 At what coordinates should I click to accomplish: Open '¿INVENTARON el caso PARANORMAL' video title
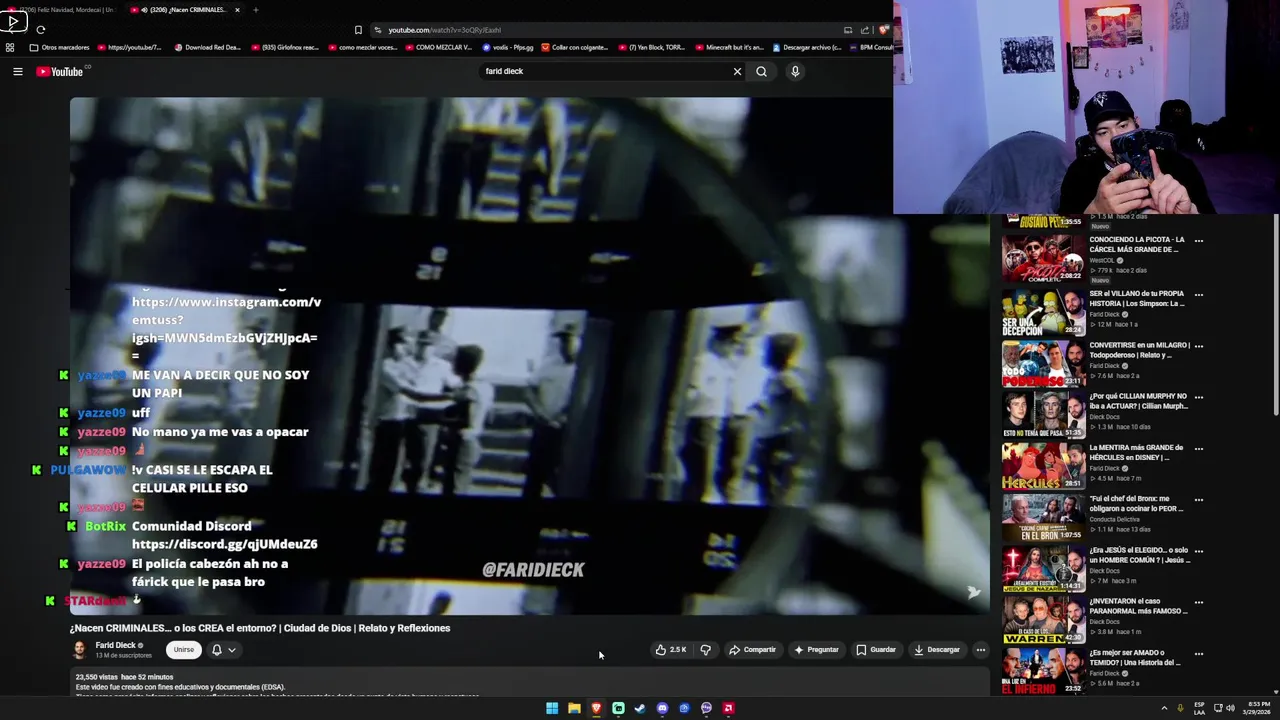click(1138, 606)
